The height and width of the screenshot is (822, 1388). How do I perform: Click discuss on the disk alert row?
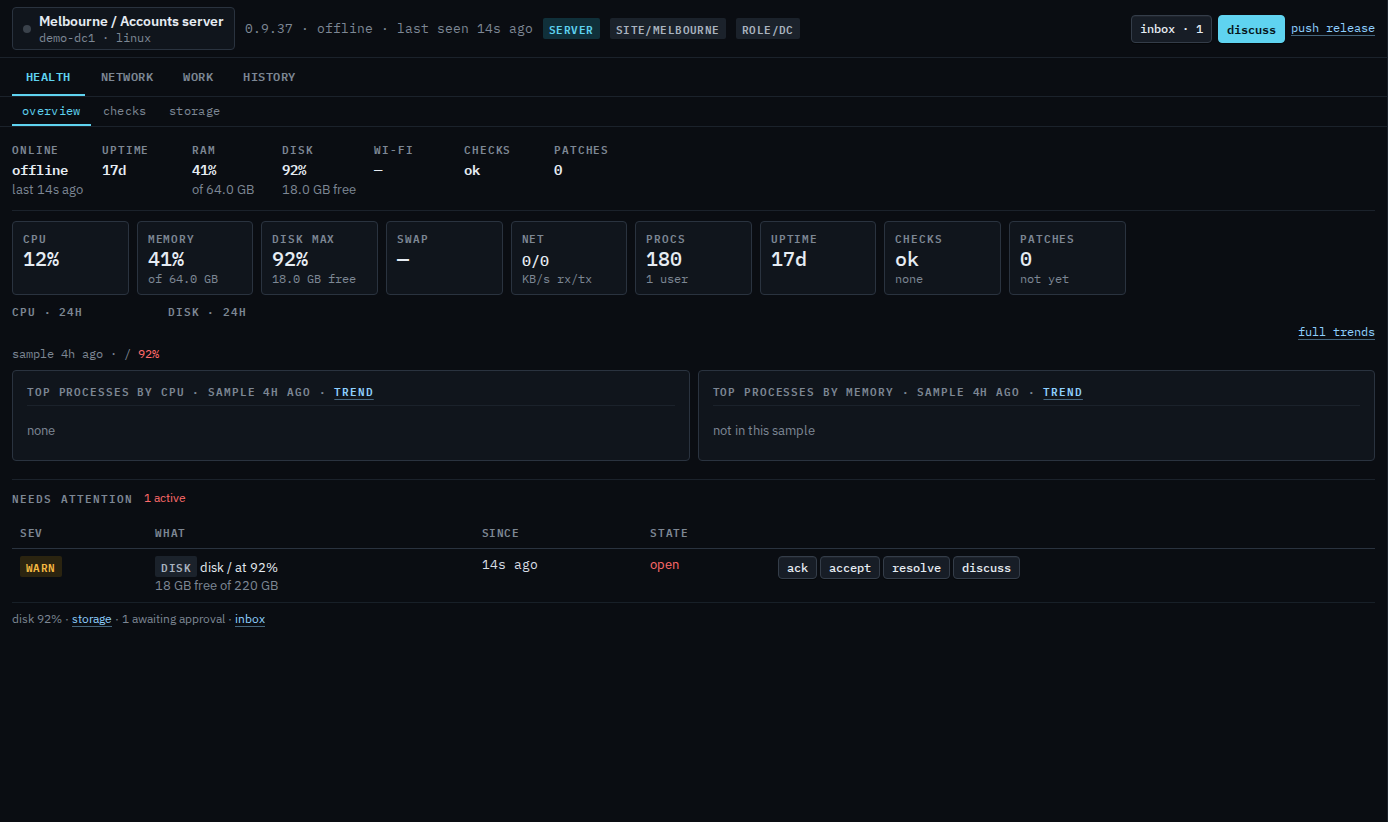pos(986,568)
